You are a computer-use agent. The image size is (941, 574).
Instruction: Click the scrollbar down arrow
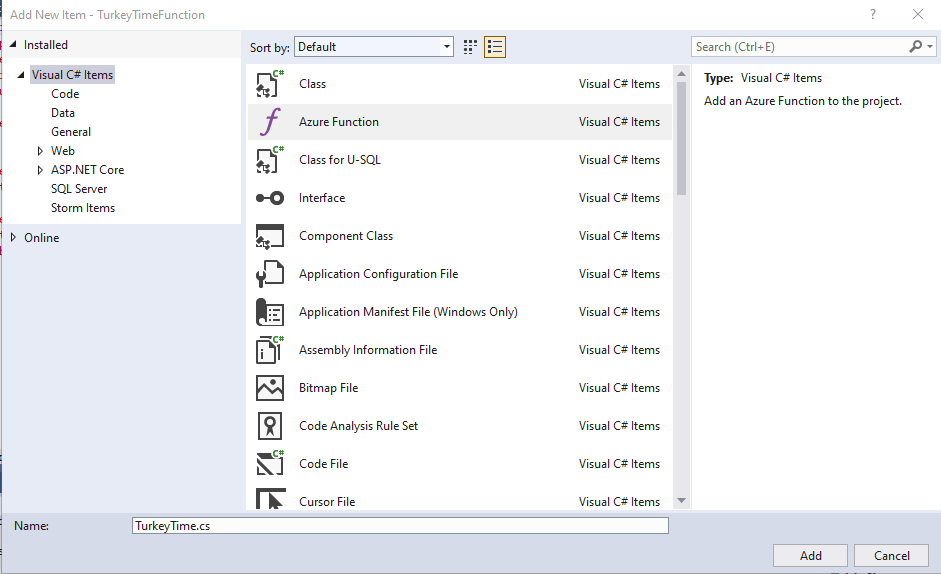(681, 500)
